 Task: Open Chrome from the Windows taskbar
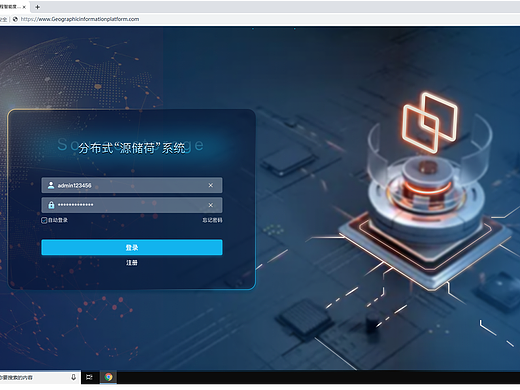point(108,377)
